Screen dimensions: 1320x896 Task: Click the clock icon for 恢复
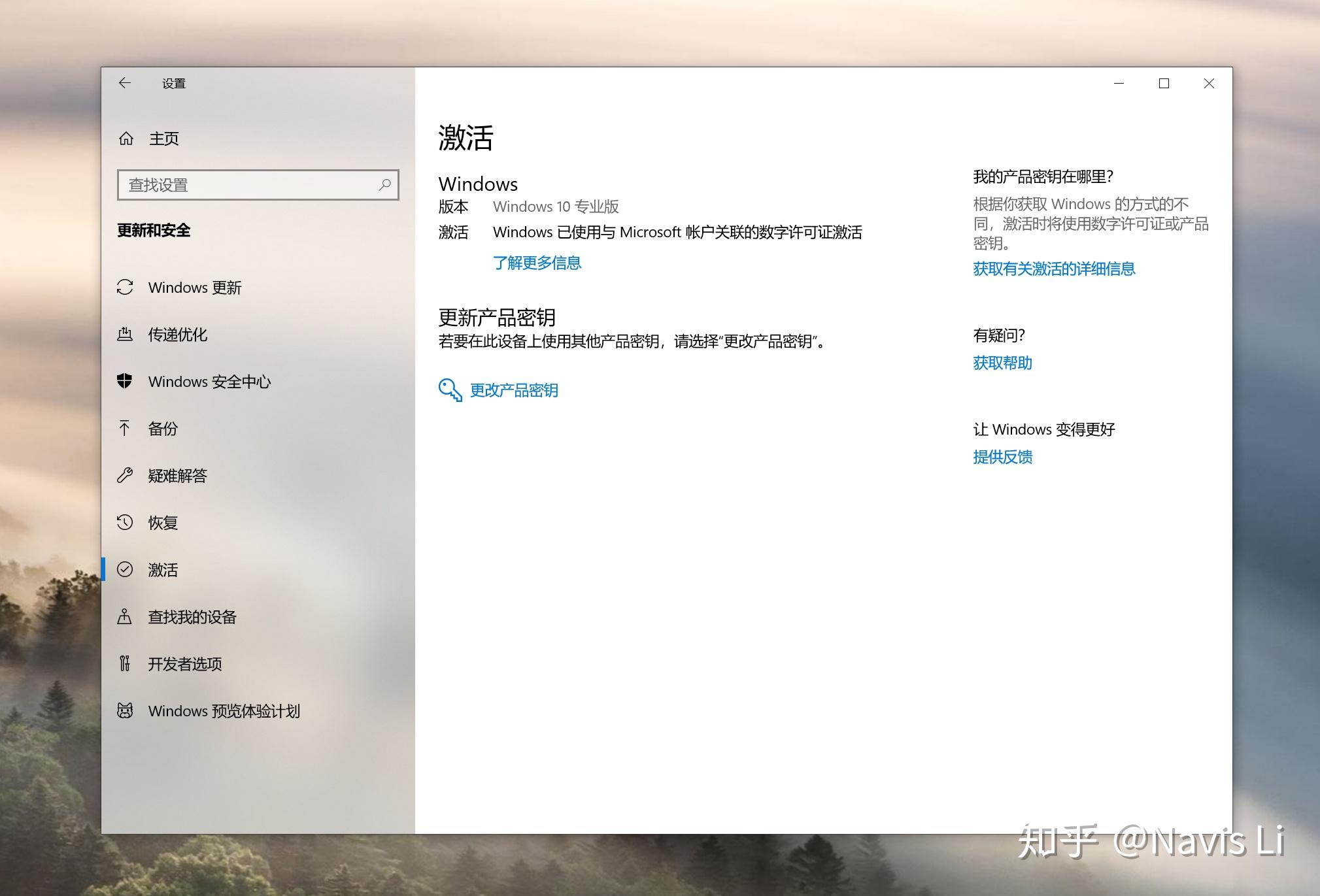click(x=125, y=522)
